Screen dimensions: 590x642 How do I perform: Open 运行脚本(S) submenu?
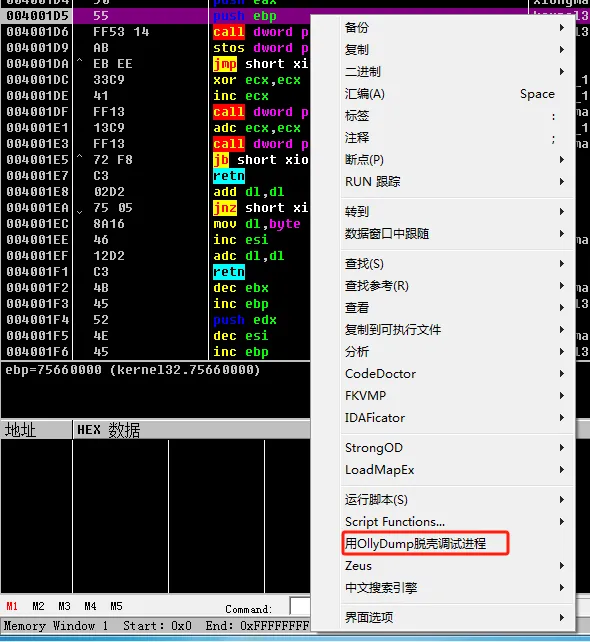tap(455, 500)
